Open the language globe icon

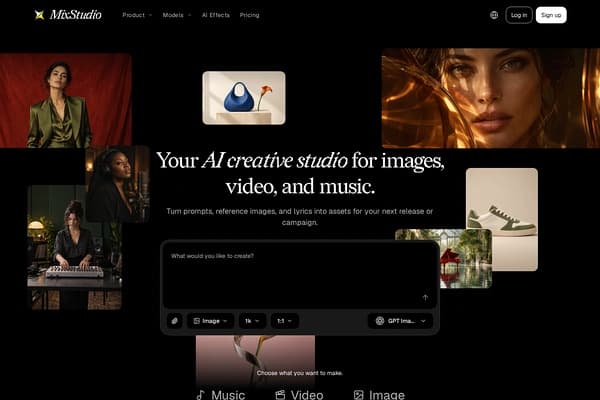(494, 15)
